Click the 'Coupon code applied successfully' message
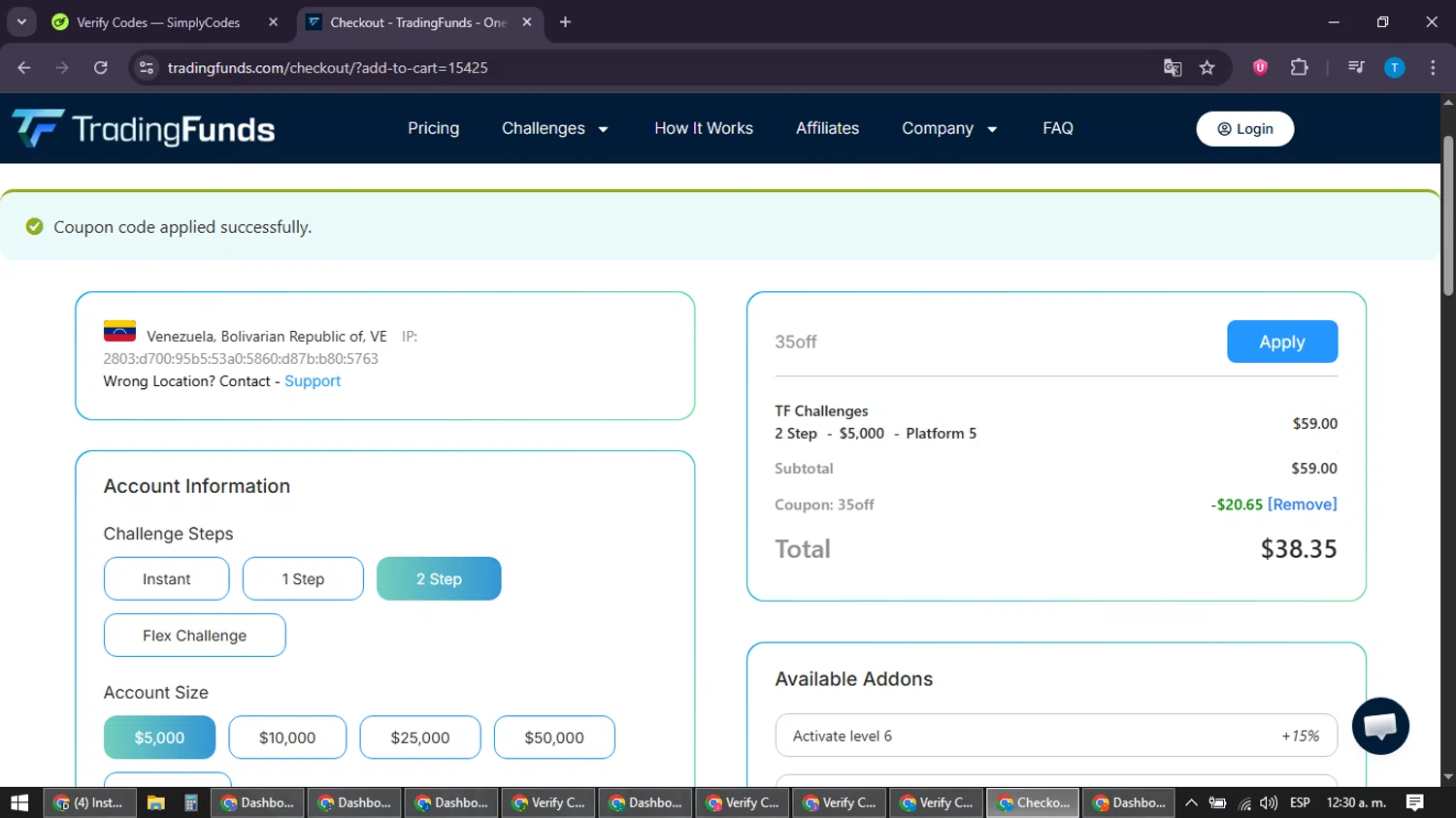Image resolution: width=1456 pixels, height=818 pixels. coord(182,227)
